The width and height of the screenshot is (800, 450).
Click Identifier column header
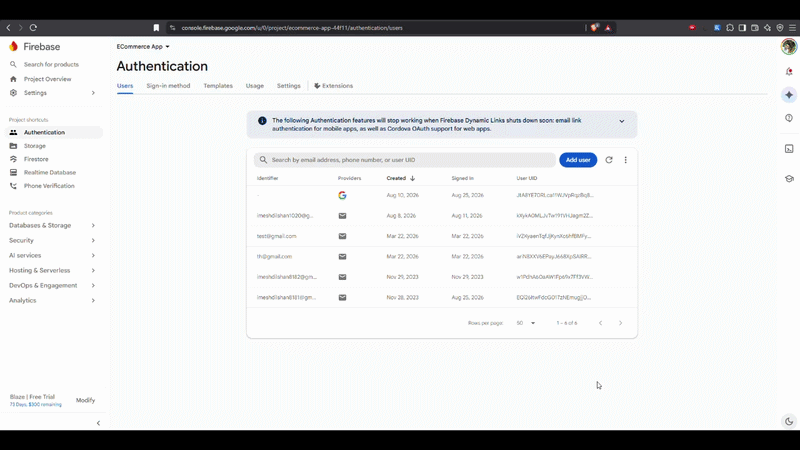(267, 178)
